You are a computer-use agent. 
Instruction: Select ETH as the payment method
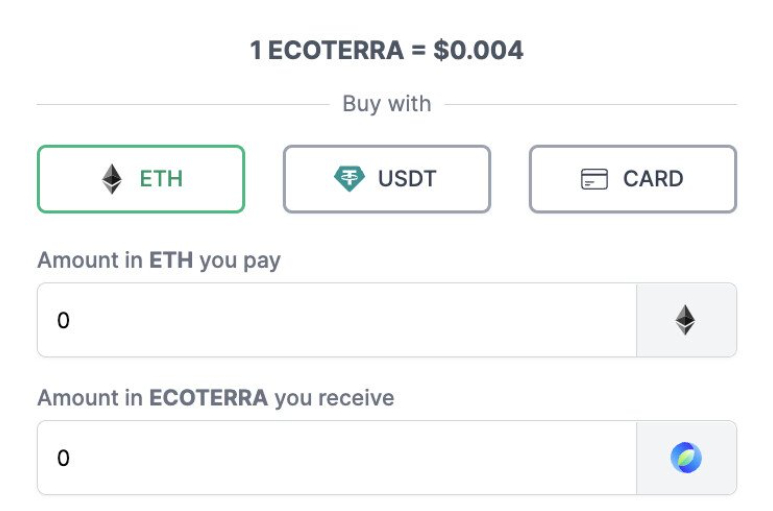coord(141,179)
